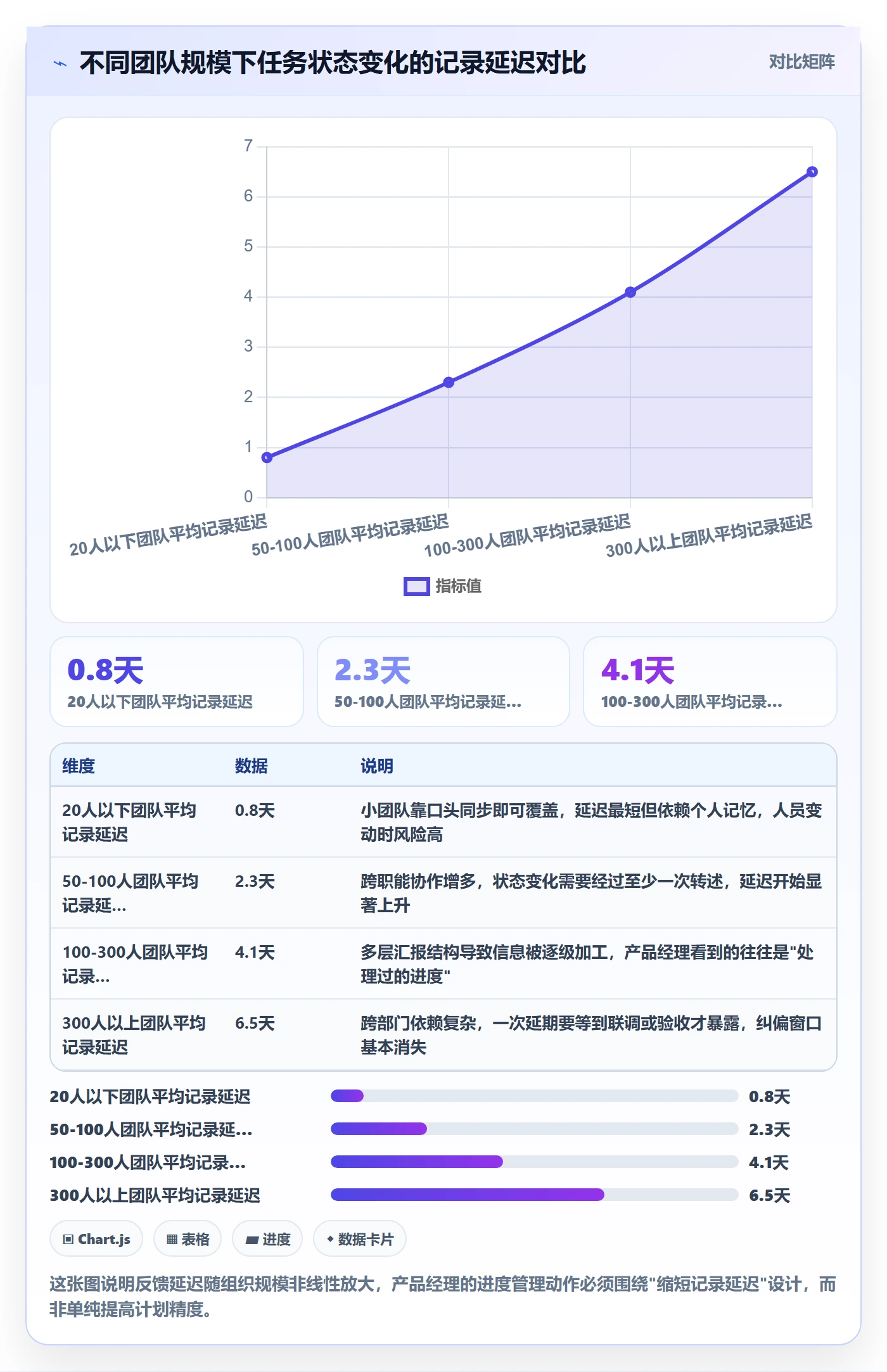The width and height of the screenshot is (887, 1372).
Task: Select table row 50-100人团队平均记录延…
Action: coord(443,893)
